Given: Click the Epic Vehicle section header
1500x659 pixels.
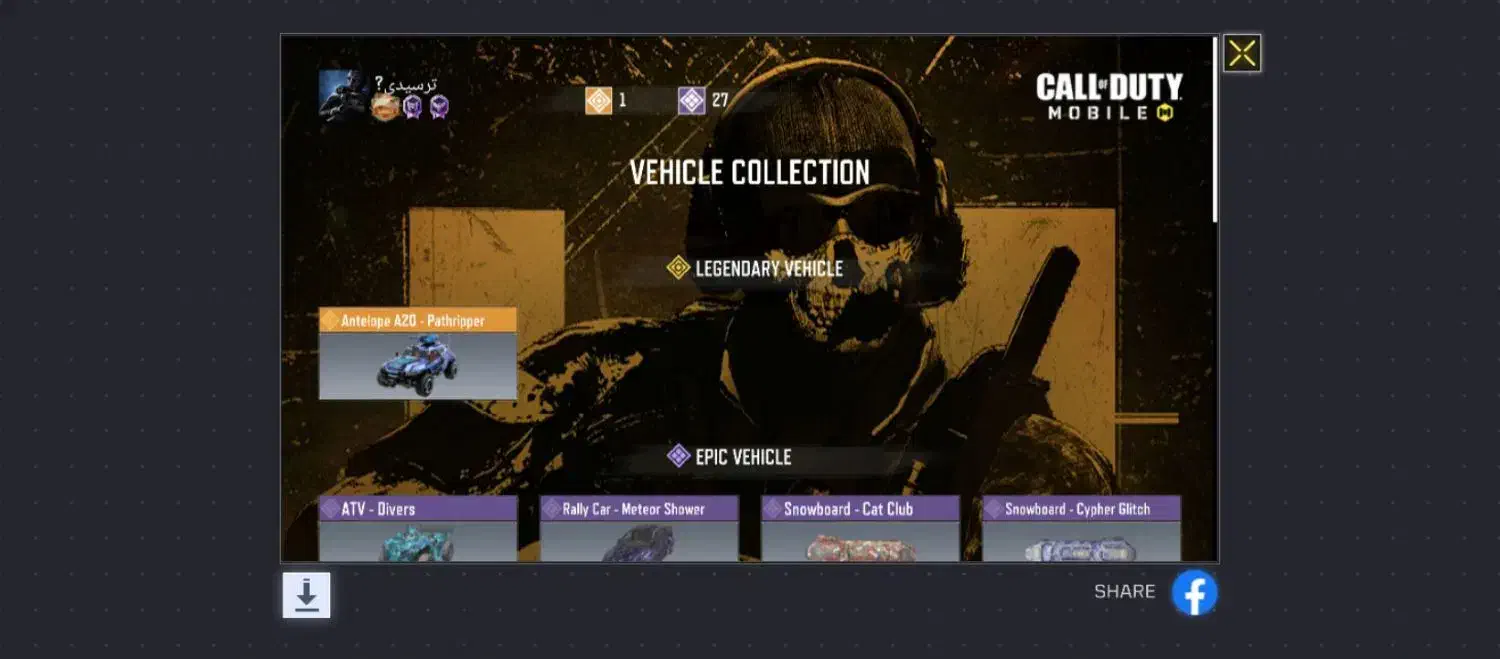Looking at the screenshot, I should pos(730,457).
